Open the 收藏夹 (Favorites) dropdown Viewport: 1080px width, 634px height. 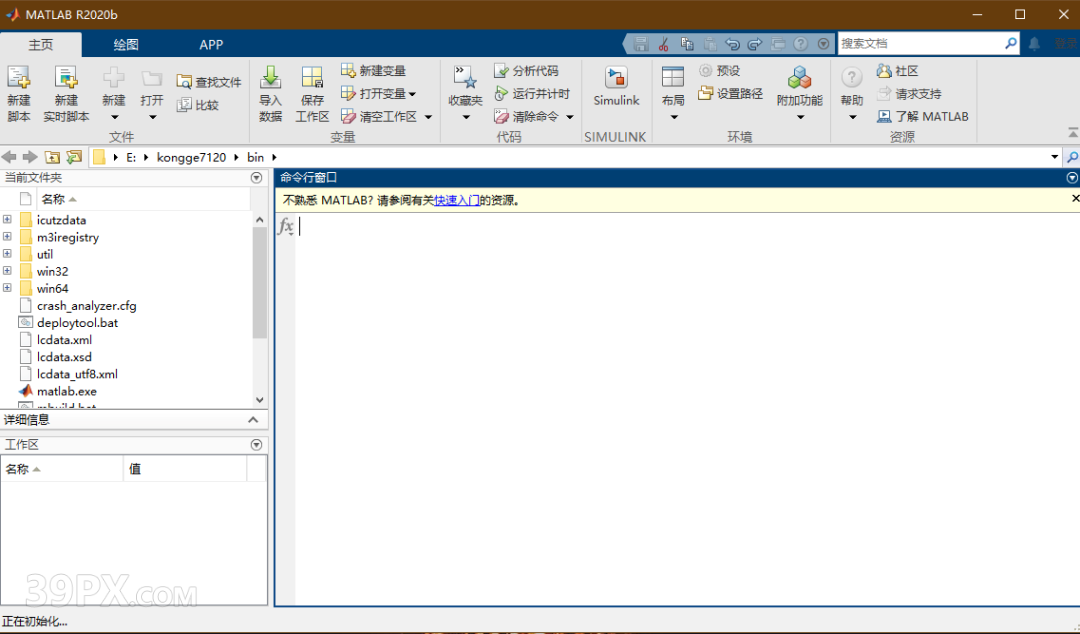tap(465, 94)
